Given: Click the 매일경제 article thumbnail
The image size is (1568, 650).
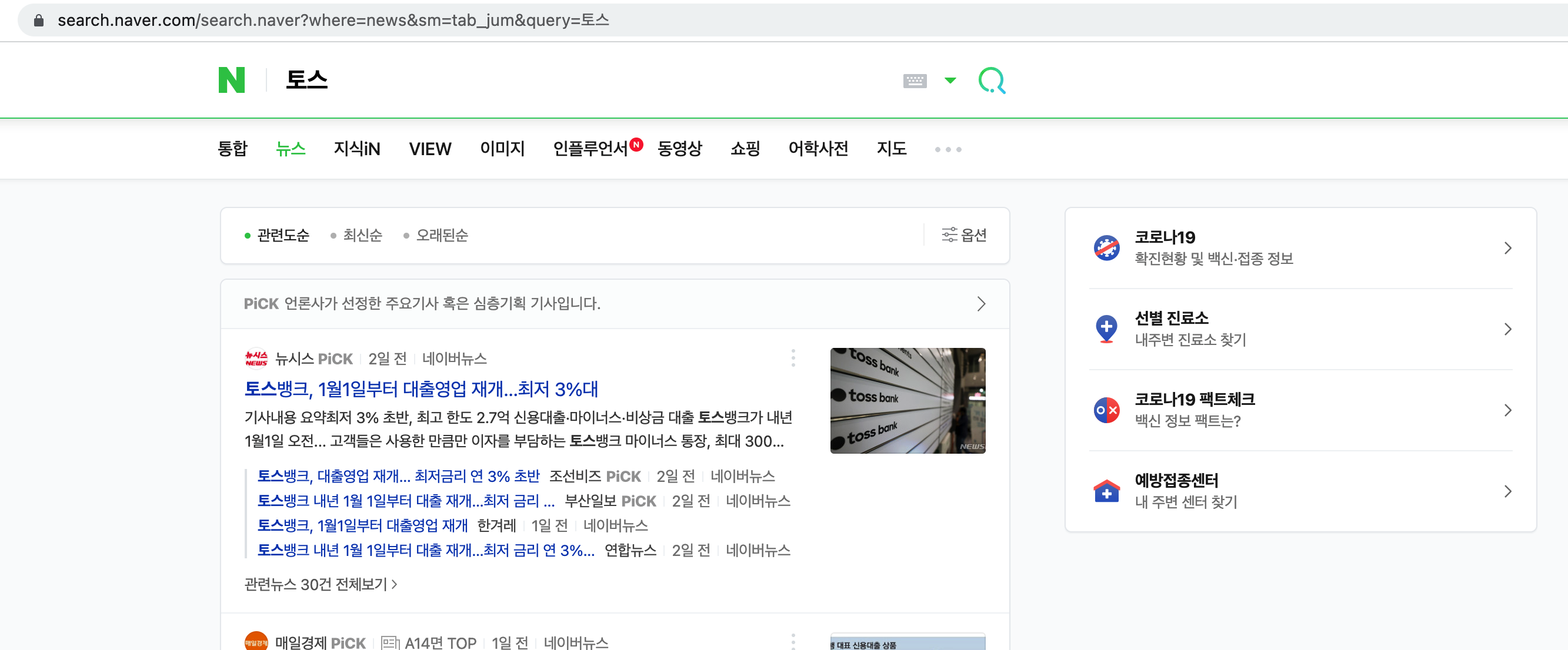Looking at the screenshot, I should [x=908, y=642].
